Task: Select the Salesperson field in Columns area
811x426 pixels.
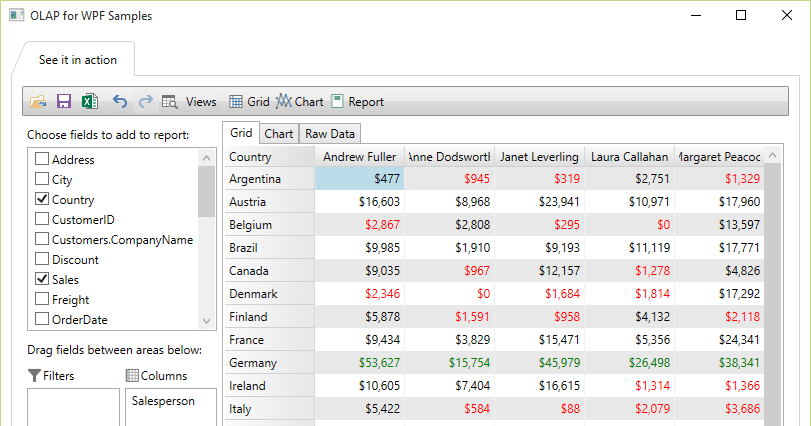Action: 163,401
